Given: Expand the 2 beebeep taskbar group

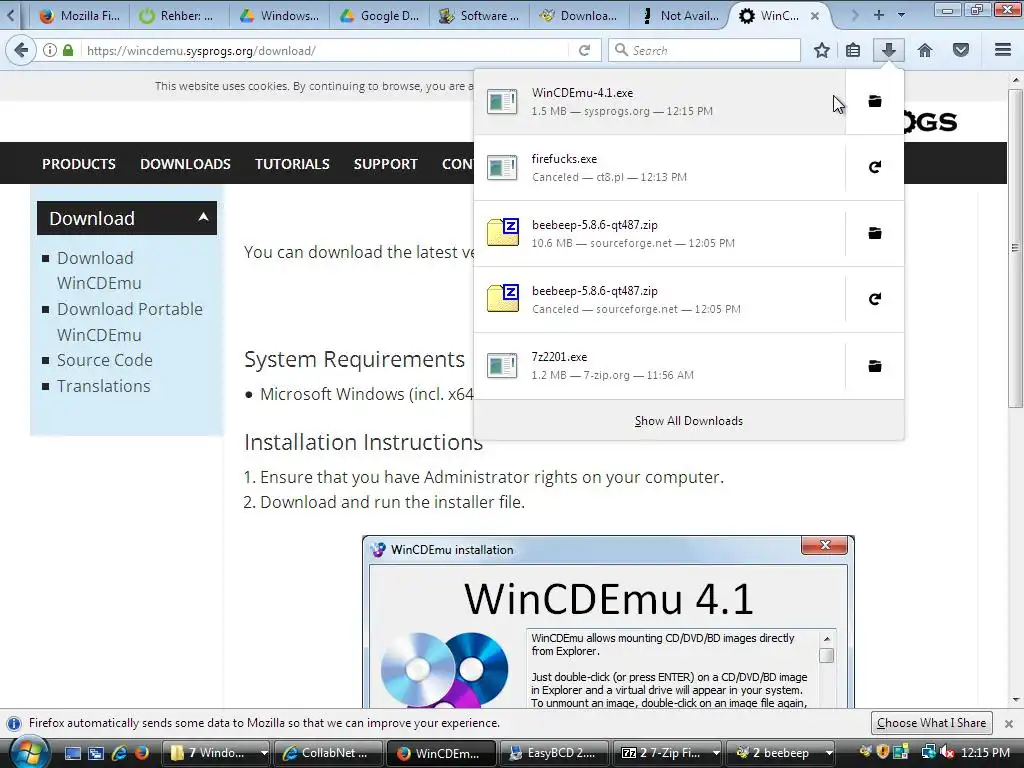Looking at the screenshot, I should 829,753.
